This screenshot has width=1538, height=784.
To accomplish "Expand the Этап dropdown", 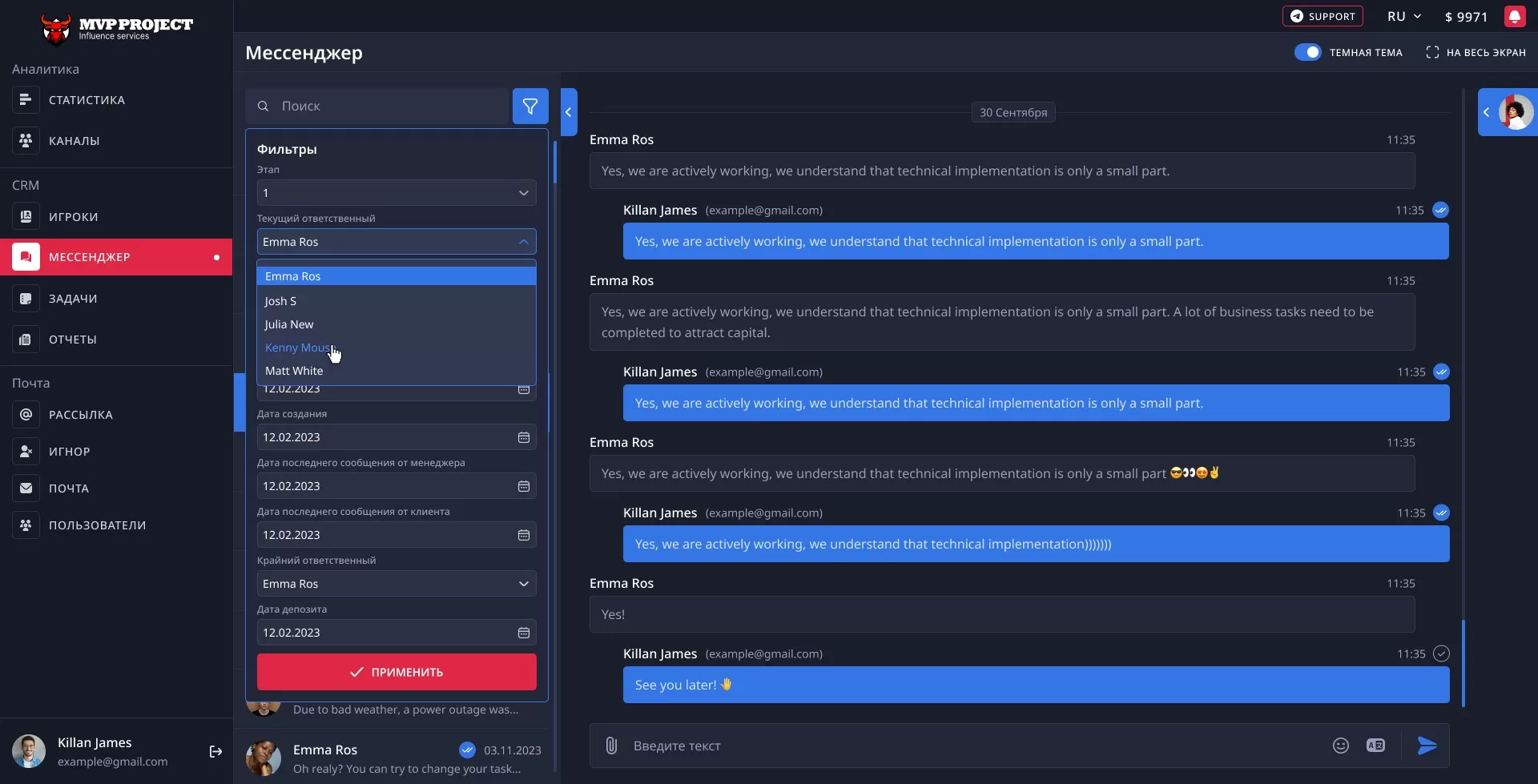I will tap(397, 193).
